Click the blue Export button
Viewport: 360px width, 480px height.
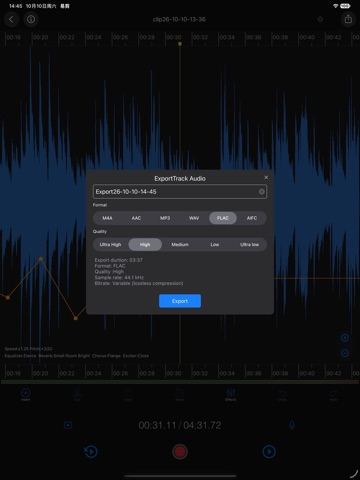click(180, 301)
